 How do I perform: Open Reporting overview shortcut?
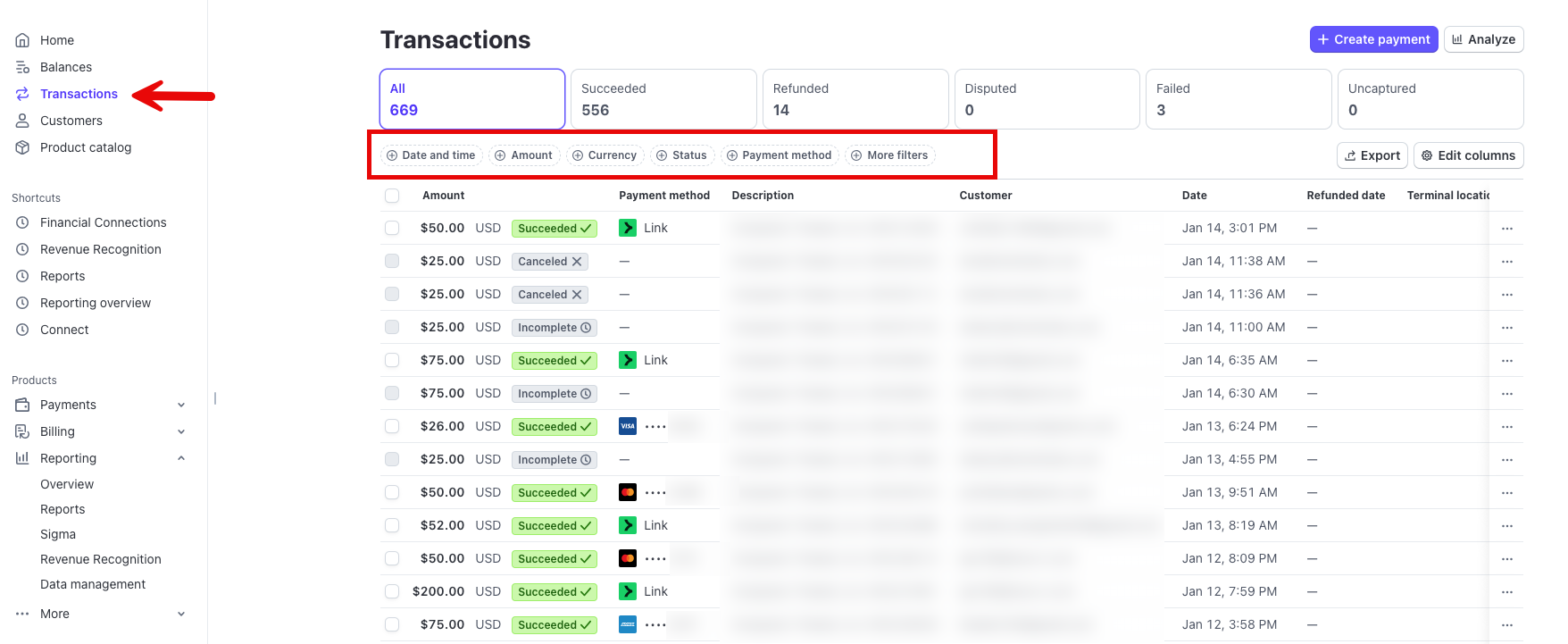96,303
